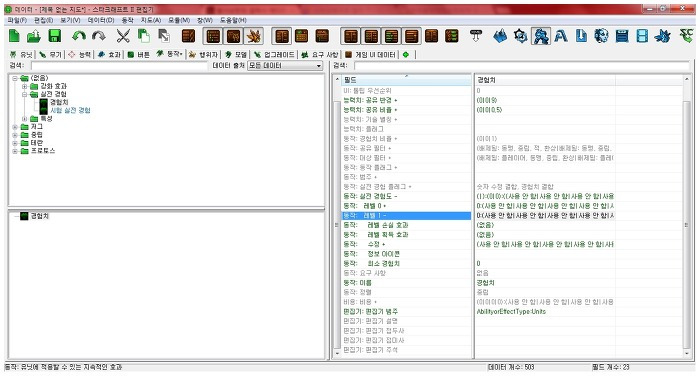The height and width of the screenshot is (376, 700).
Task: Click the green SC test document icon
Action: tap(686, 36)
